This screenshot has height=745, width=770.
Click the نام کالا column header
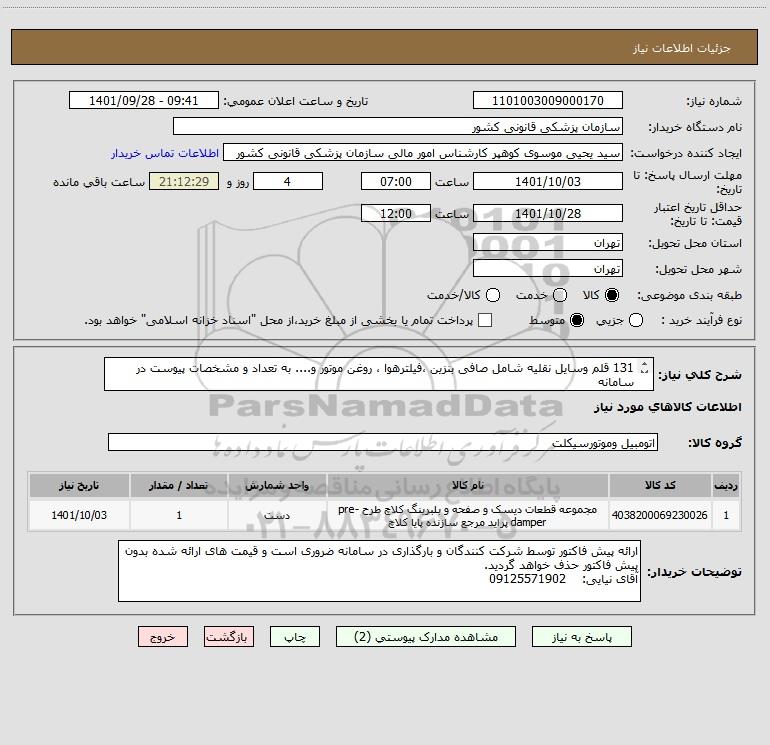[x=468, y=485]
